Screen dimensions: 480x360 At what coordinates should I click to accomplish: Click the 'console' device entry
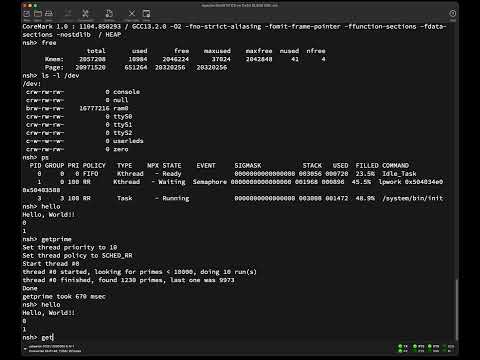click(126, 92)
